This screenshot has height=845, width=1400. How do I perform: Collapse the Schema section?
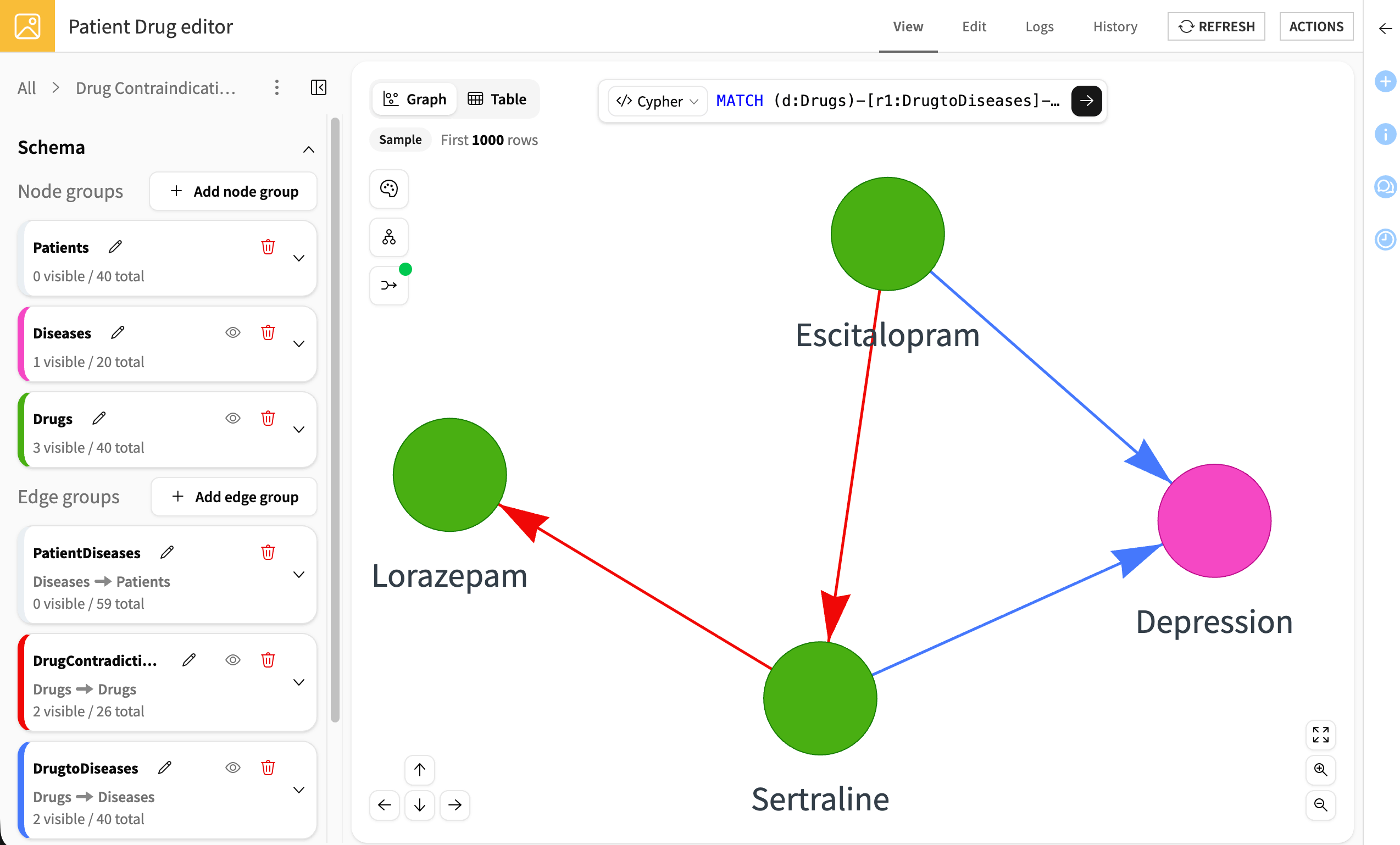coord(309,149)
